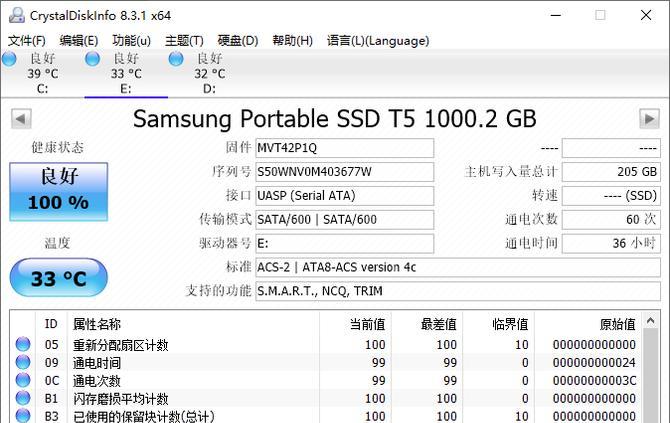
Task: Open the 编辑(E) menu
Action: tap(79, 41)
